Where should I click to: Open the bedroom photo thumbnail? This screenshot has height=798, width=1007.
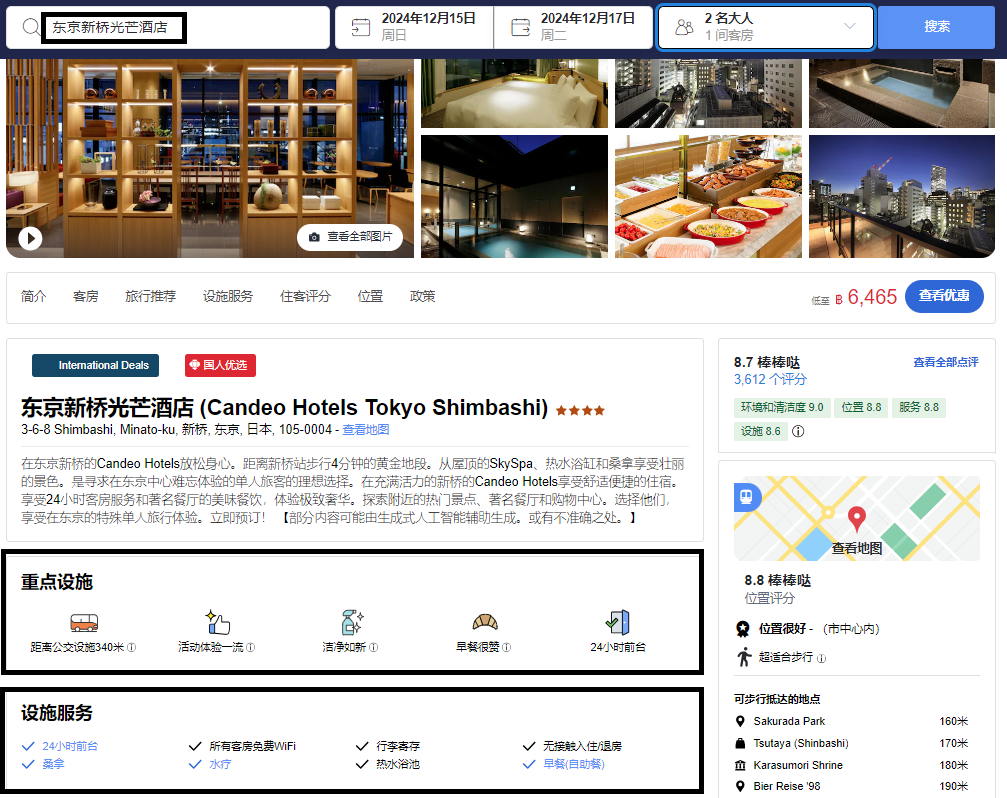[514, 94]
